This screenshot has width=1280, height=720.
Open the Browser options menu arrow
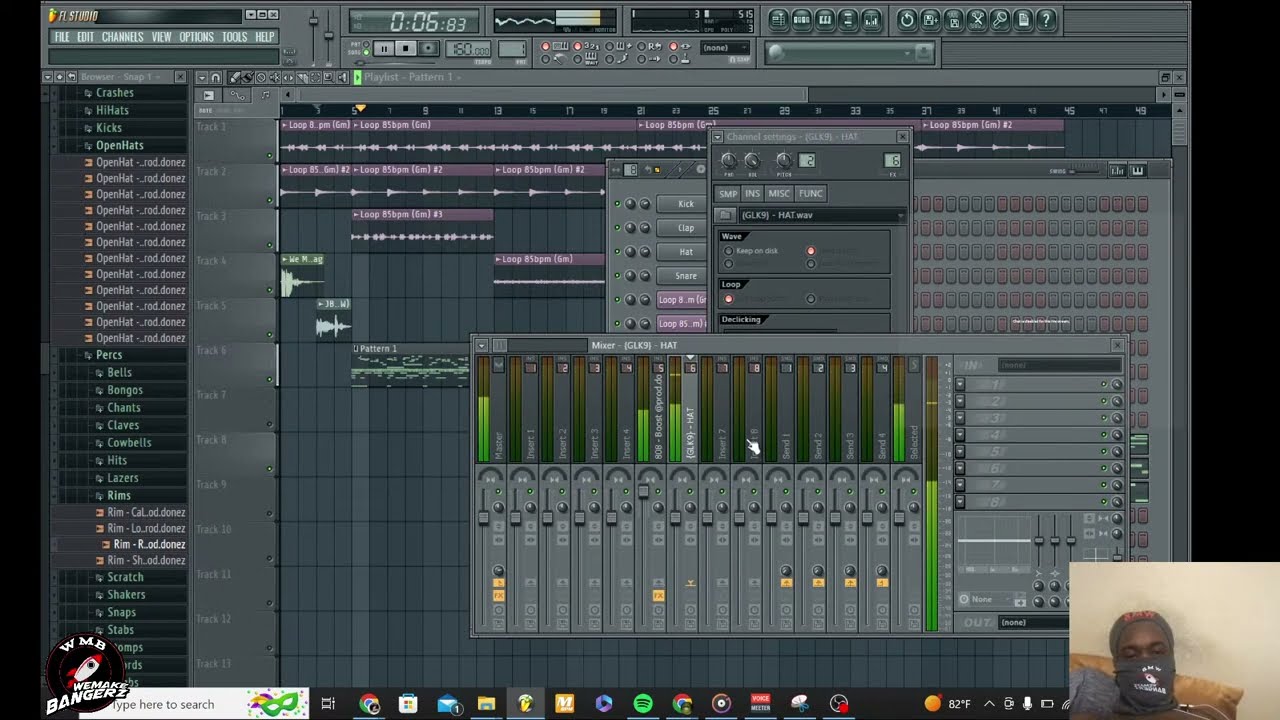coord(47,76)
